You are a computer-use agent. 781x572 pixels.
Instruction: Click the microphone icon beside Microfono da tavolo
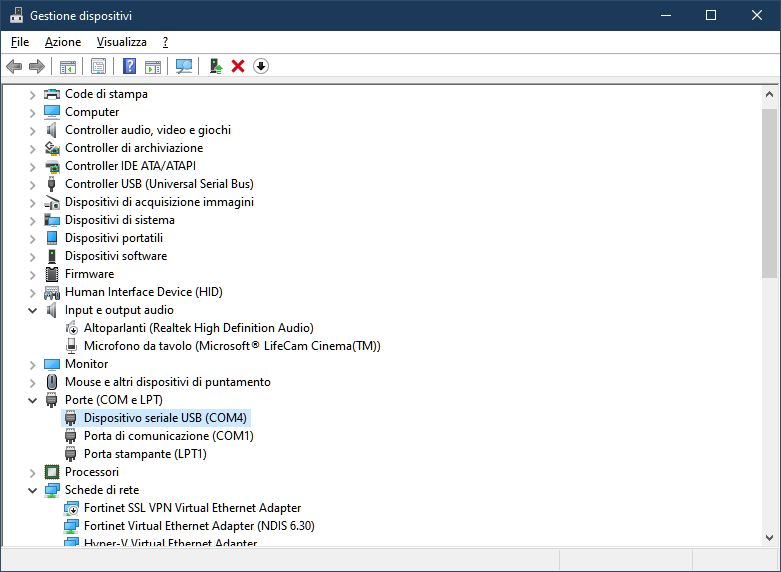point(71,346)
